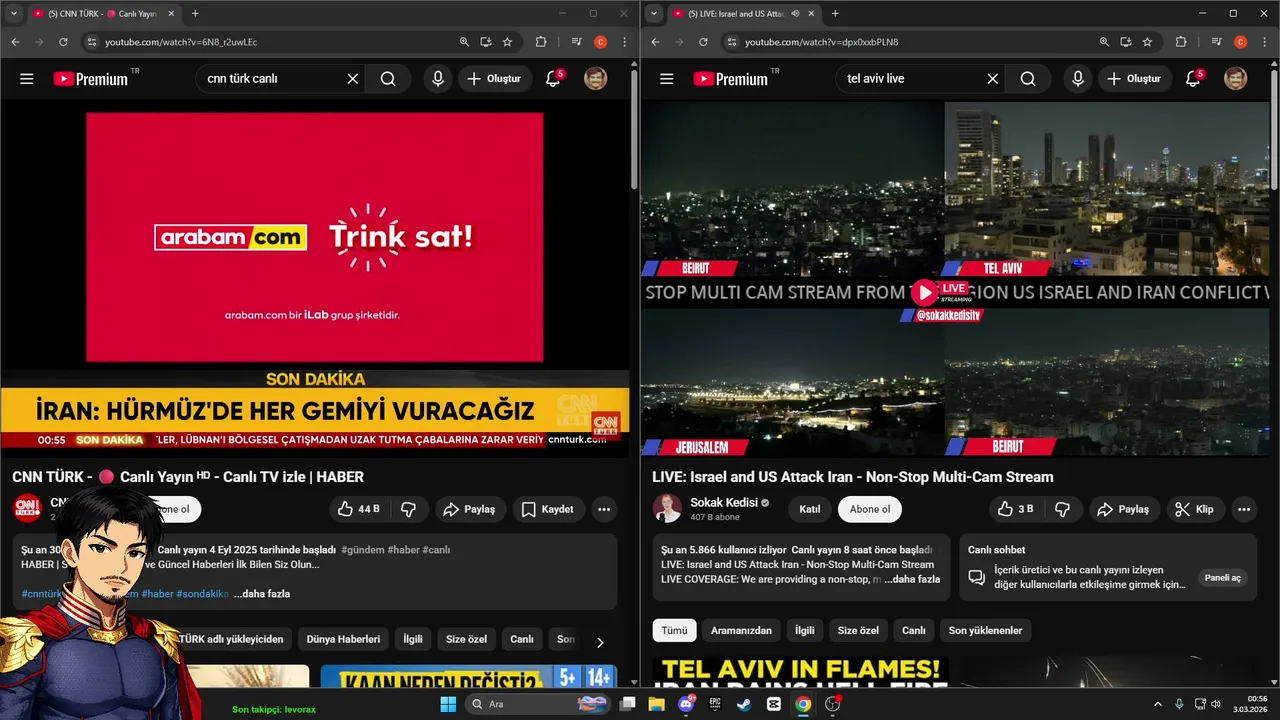This screenshot has height=720, width=1280.
Task: Select the 'Aramanızdan' filter chip
Action: pos(741,630)
